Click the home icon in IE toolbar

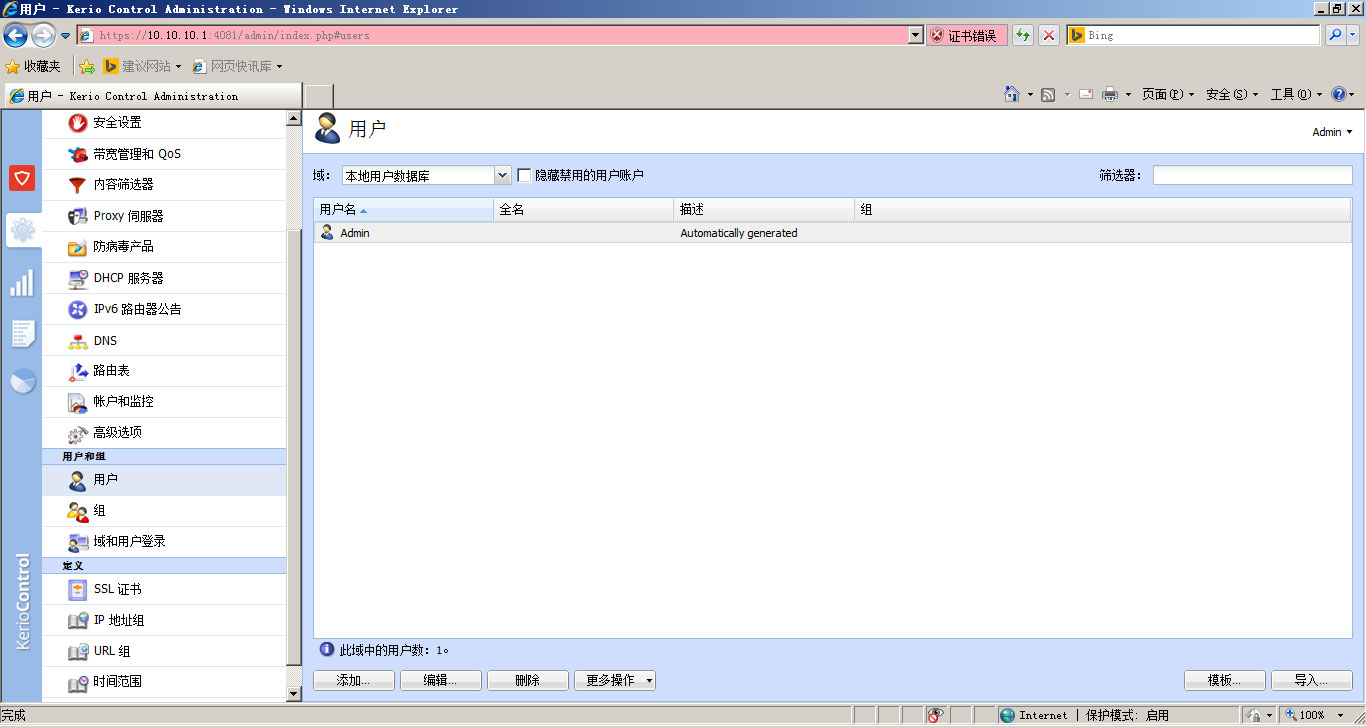pos(1012,94)
